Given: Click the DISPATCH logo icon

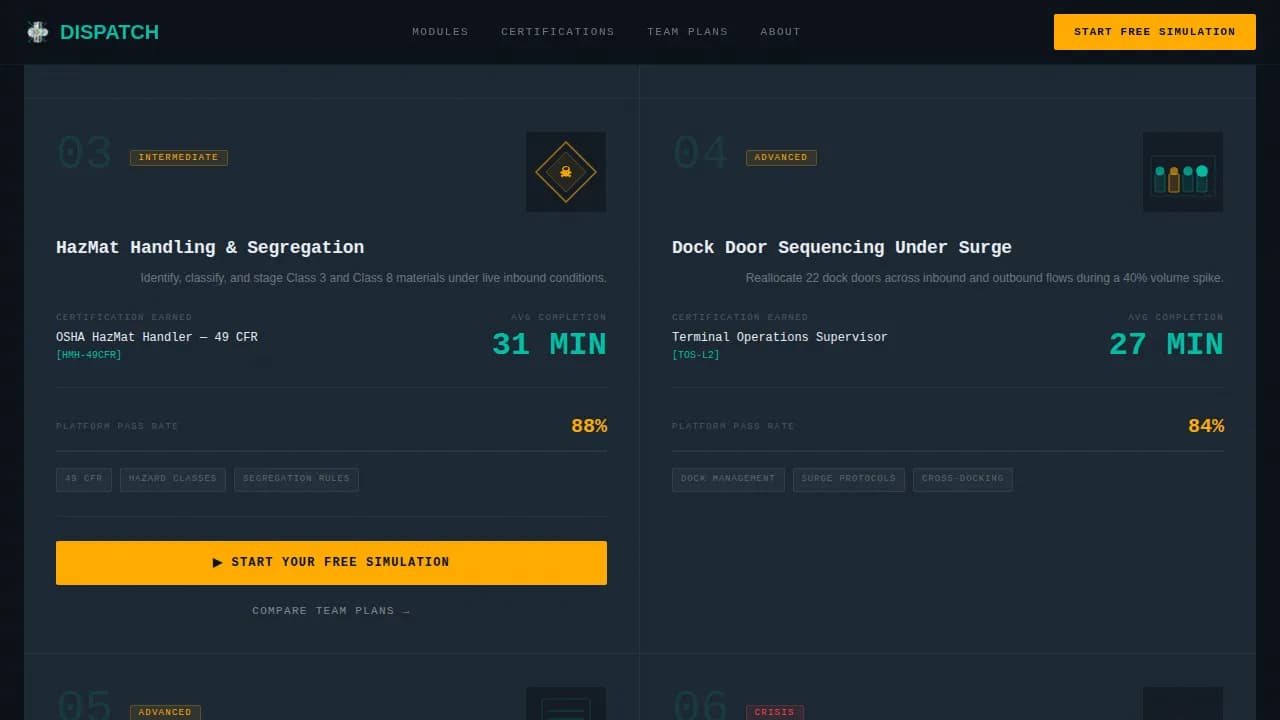Looking at the screenshot, I should click(x=37, y=31).
